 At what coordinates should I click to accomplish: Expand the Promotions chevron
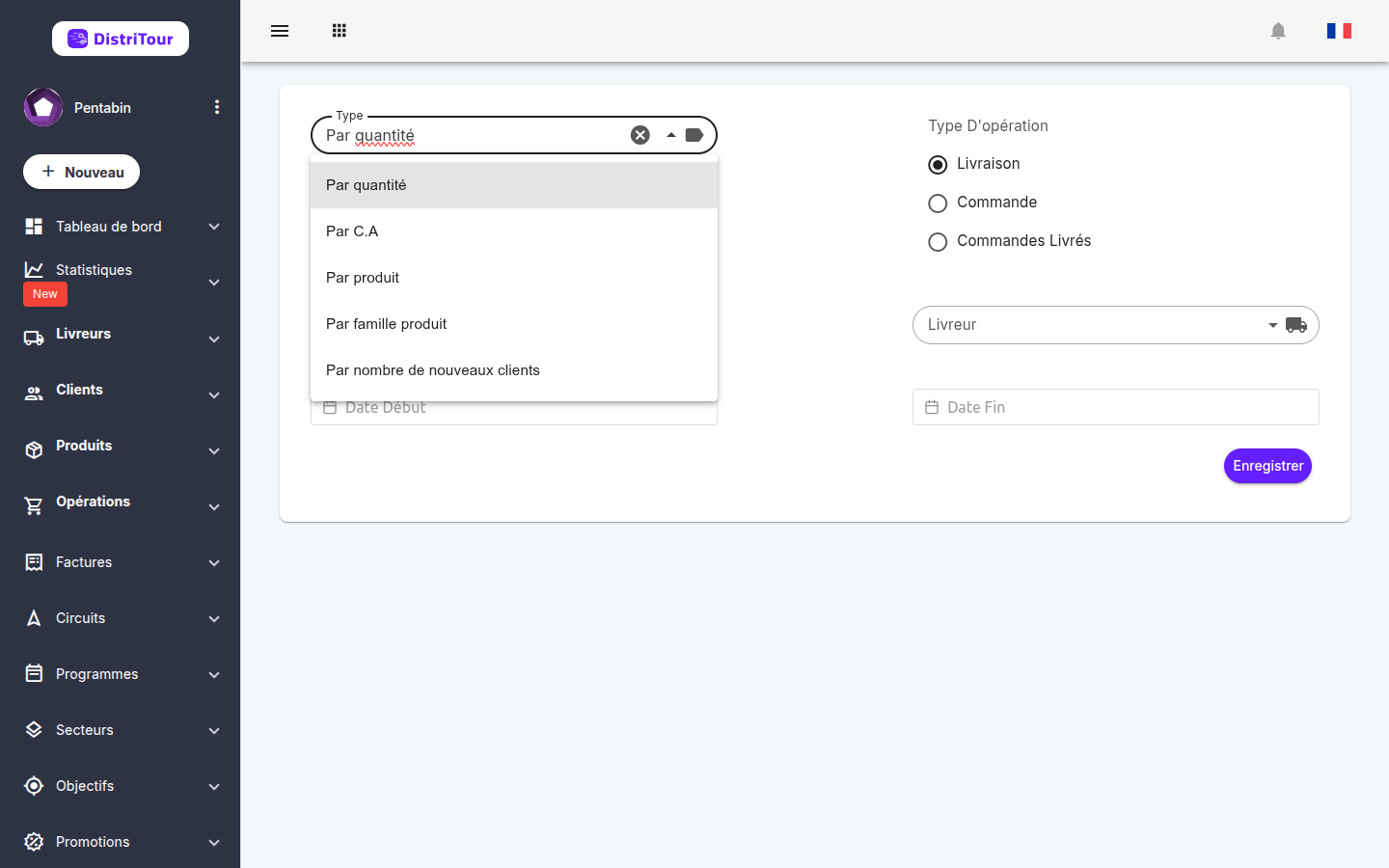click(x=214, y=843)
